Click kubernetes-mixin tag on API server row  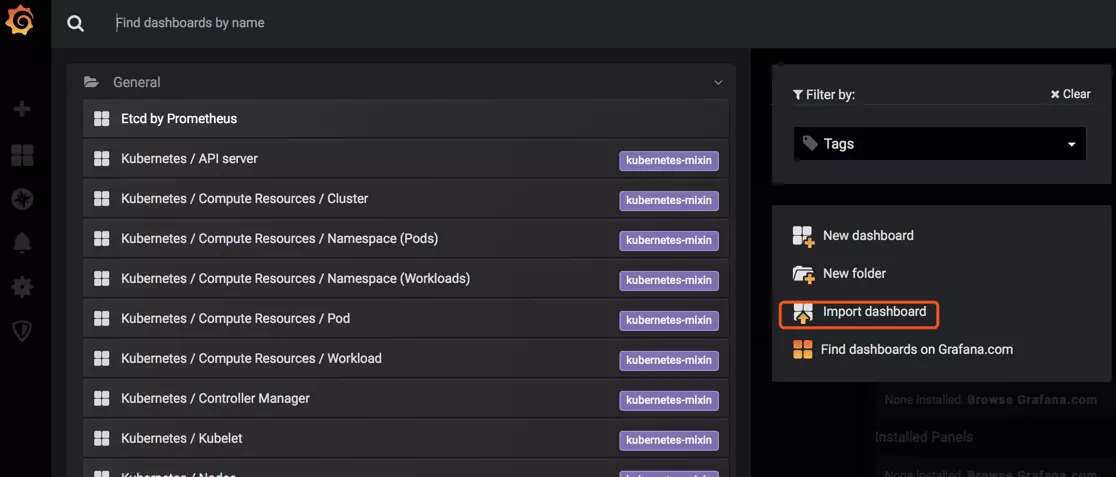[668, 161]
